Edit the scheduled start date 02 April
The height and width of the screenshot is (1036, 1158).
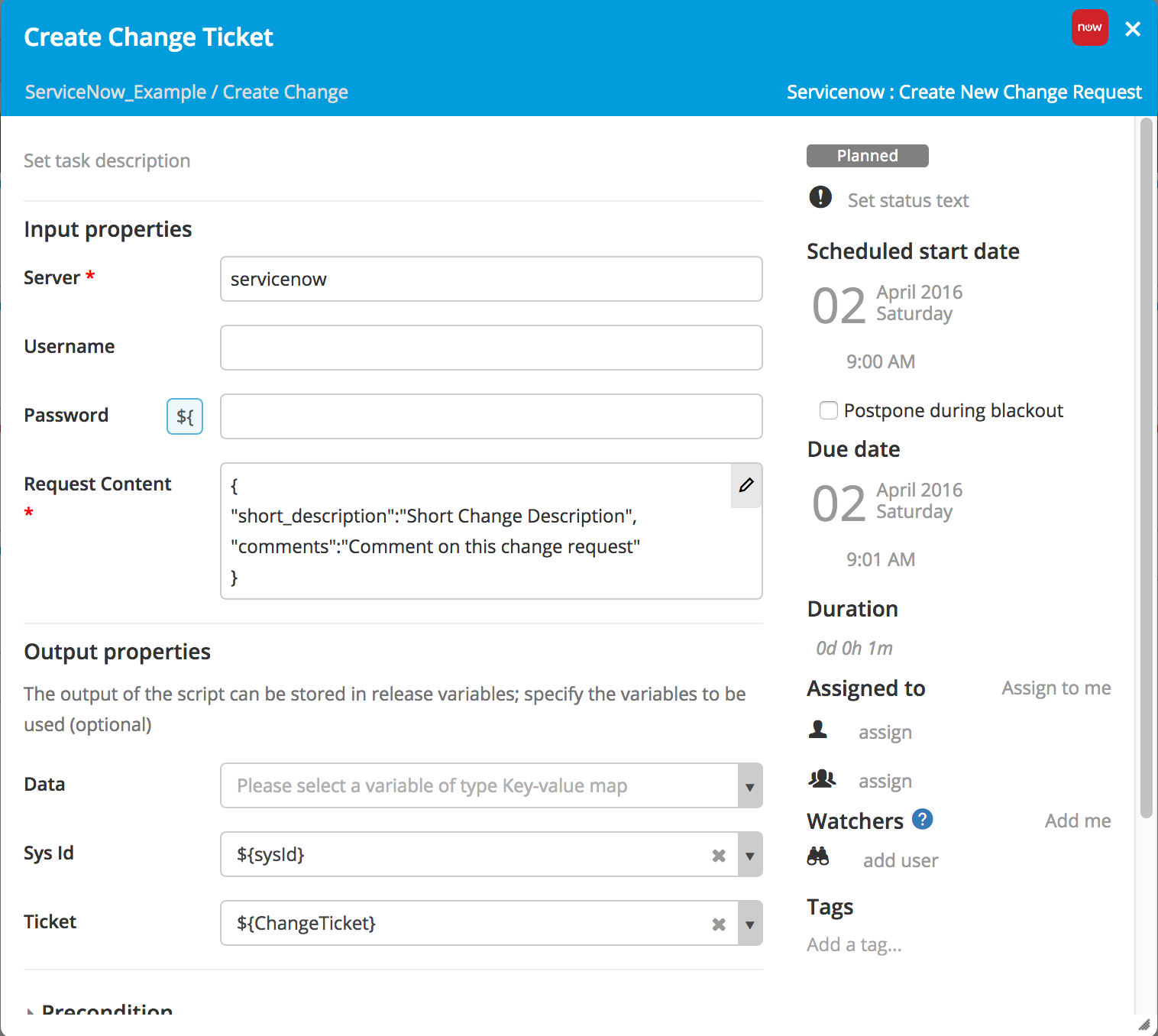point(888,304)
